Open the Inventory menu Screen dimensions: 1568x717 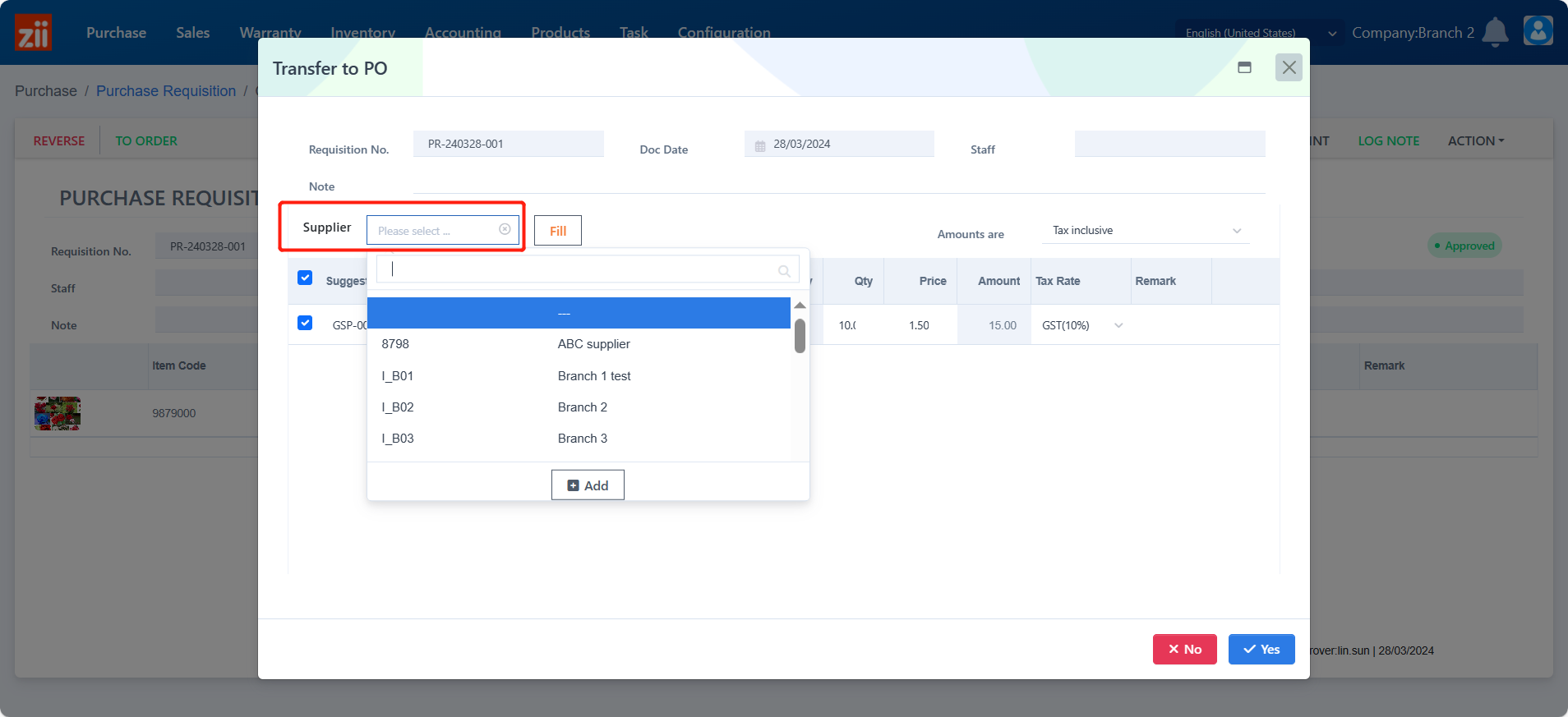pos(362,33)
